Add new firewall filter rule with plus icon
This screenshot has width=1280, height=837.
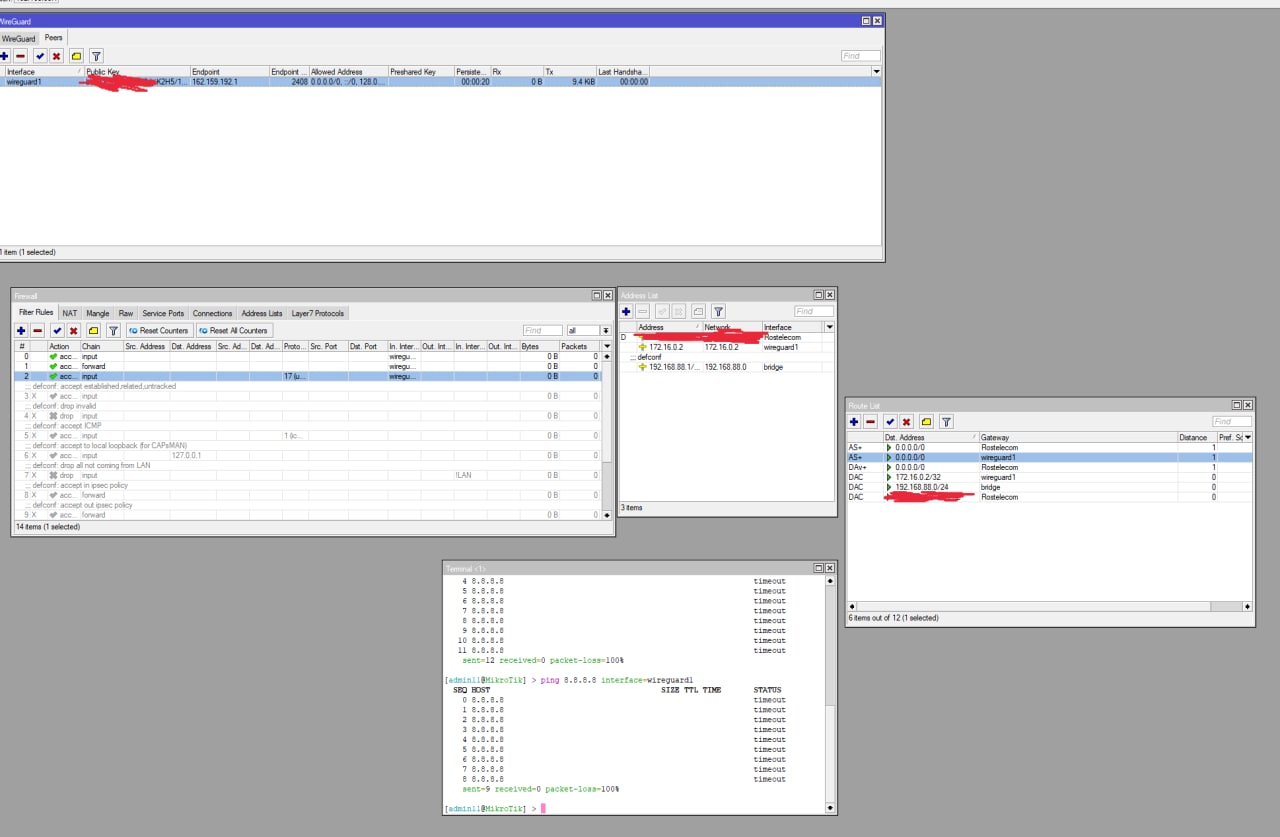pos(22,330)
